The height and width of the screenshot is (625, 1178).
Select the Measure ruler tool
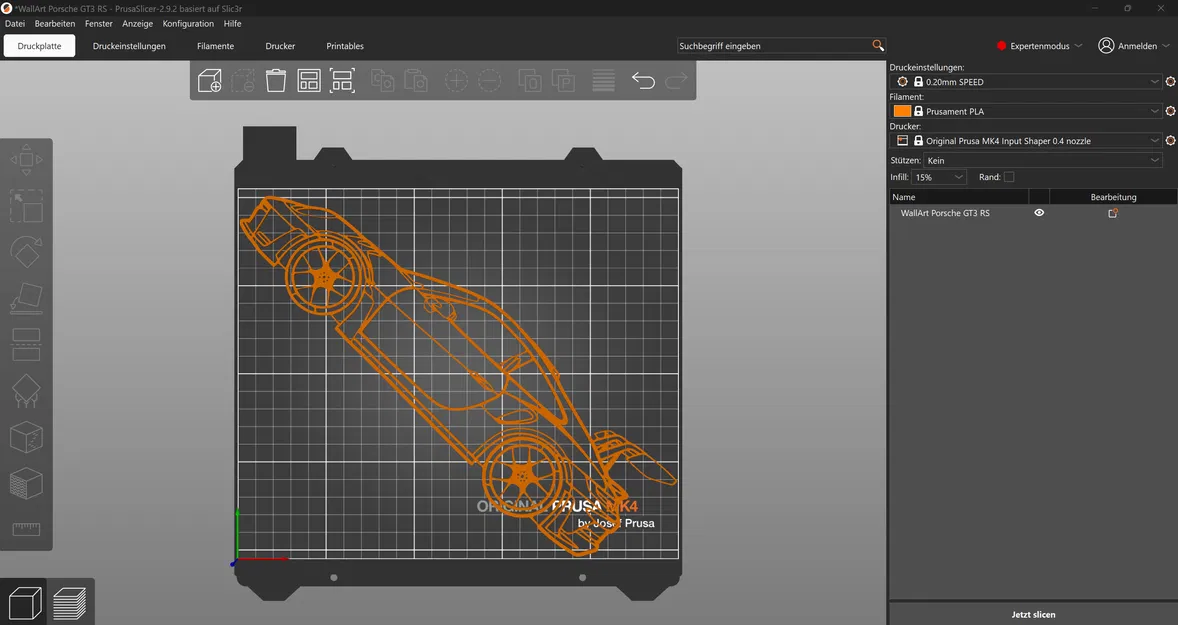(26, 530)
